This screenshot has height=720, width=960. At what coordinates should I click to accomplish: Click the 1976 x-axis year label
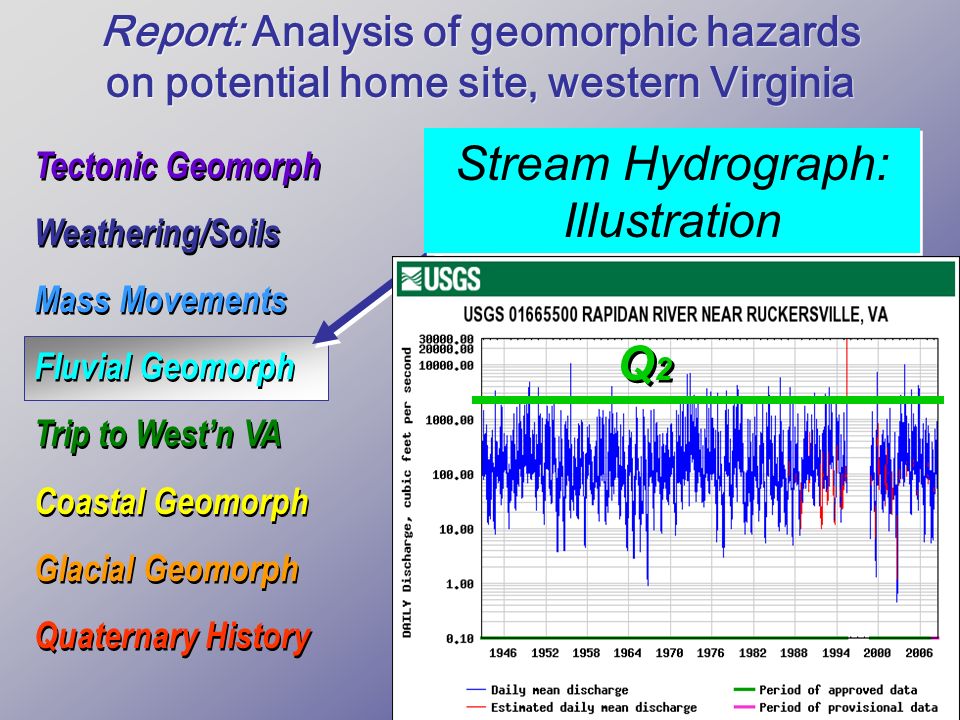coord(710,653)
